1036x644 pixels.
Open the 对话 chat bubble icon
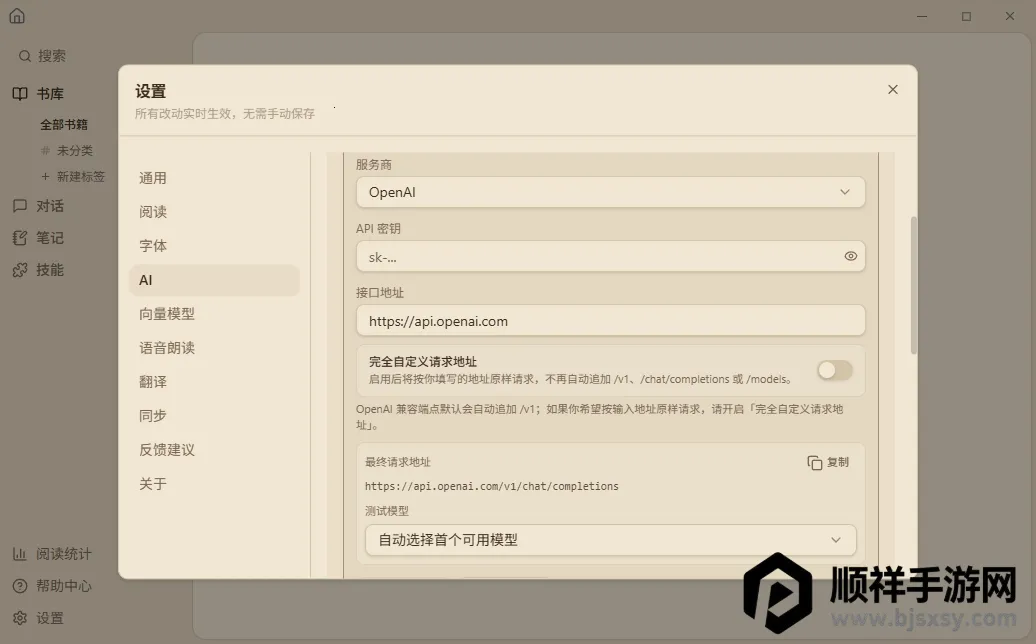[x=20, y=206]
